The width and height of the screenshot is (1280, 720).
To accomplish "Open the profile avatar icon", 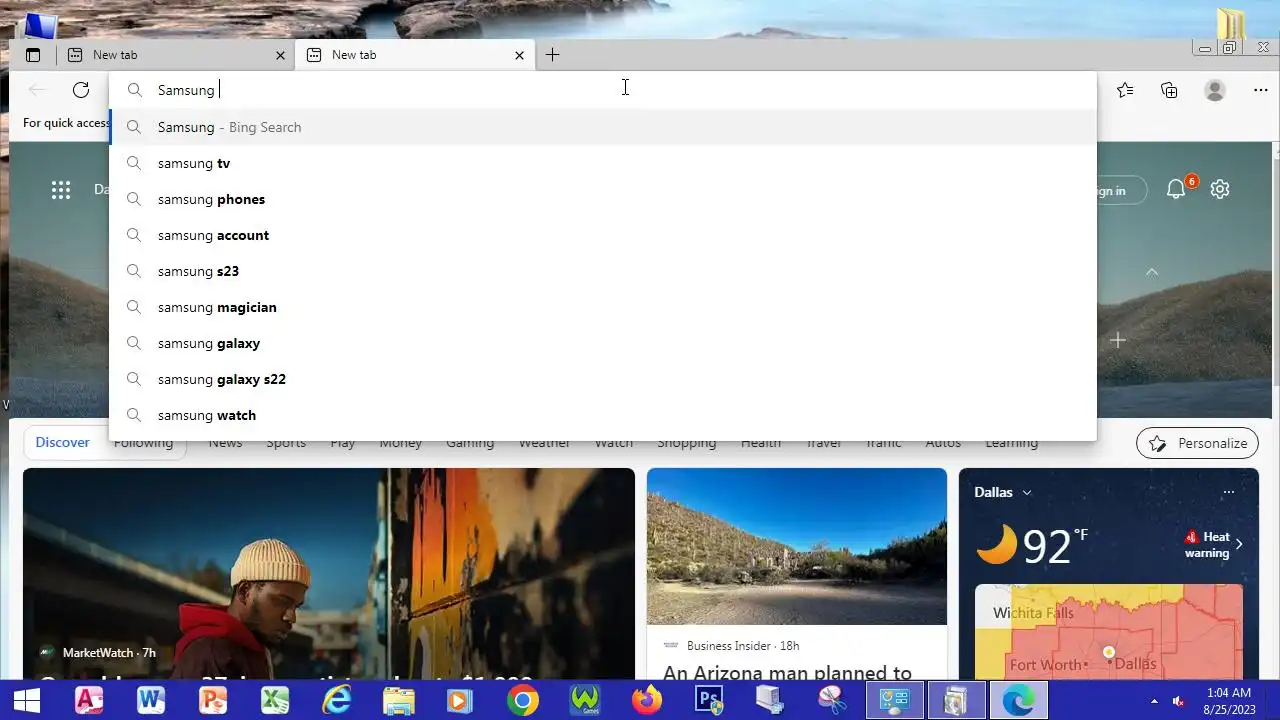I will tap(1215, 90).
